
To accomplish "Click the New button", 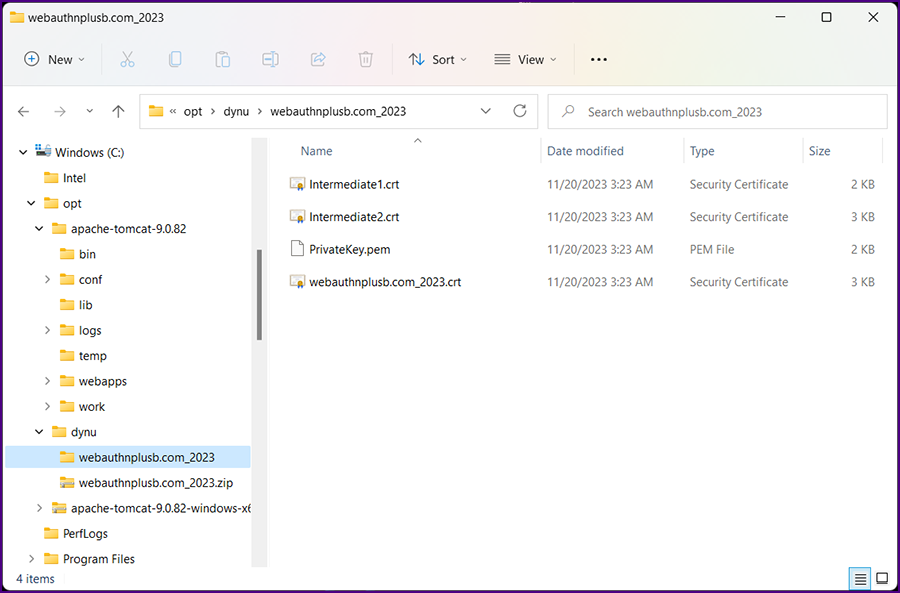I will click(x=55, y=60).
